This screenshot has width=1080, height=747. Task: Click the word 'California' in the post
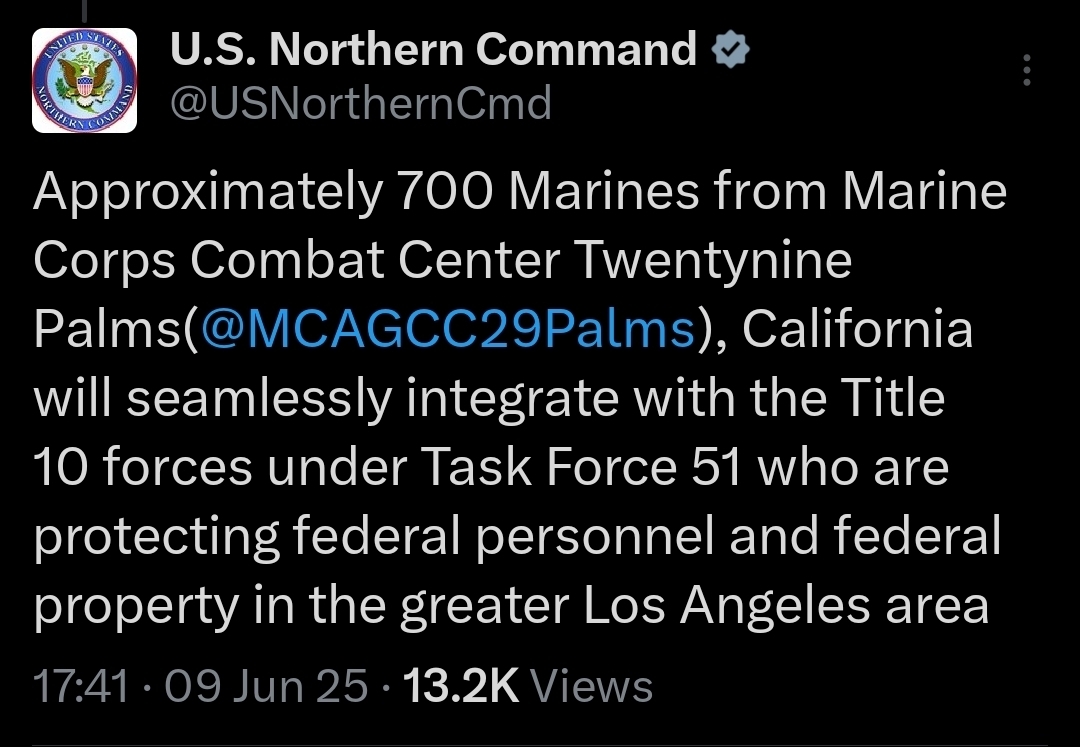pyautogui.click(x=857, y=329)
